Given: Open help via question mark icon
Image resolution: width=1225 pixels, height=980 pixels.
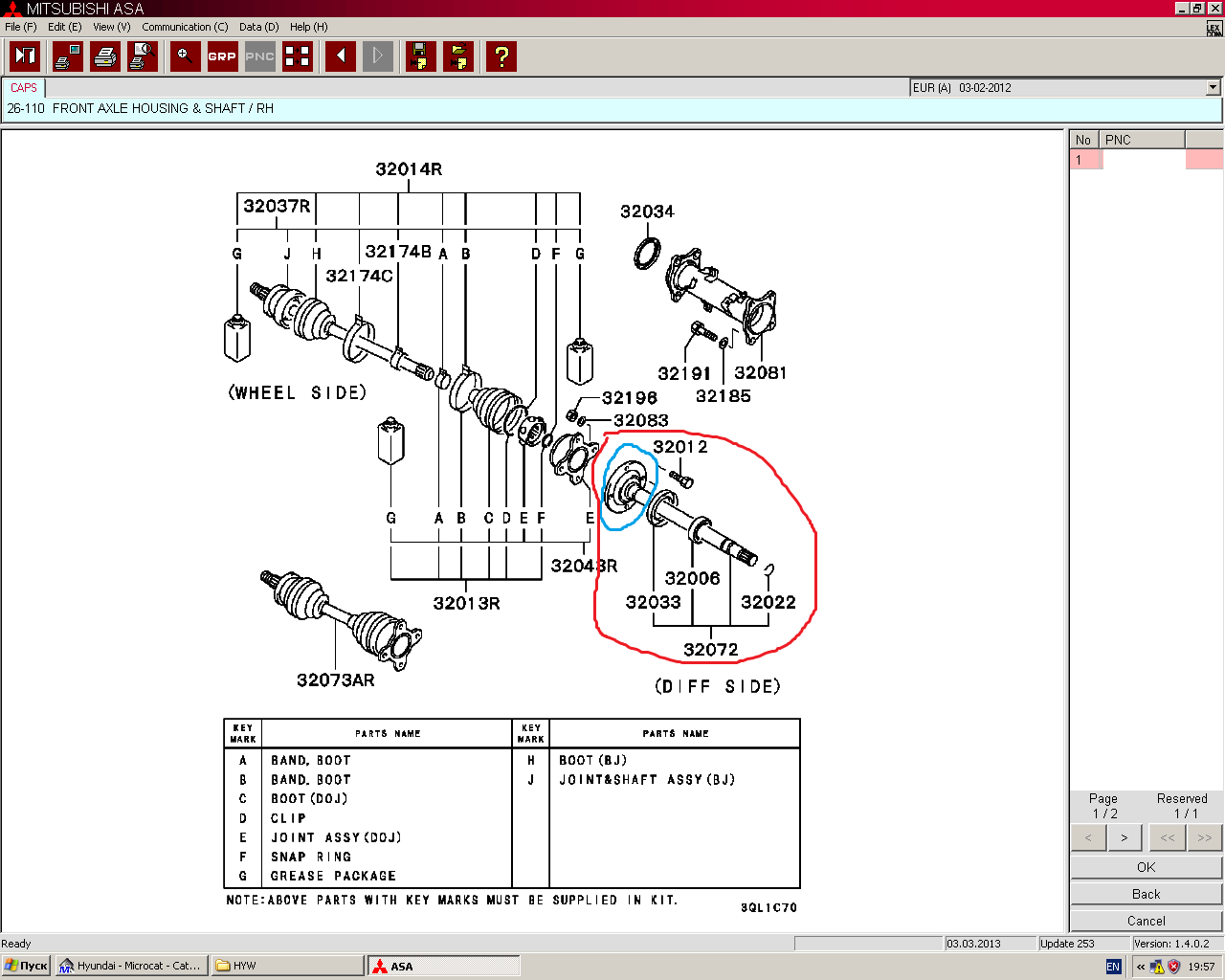Looking at the screenshot, I should (x=501, y=56).
